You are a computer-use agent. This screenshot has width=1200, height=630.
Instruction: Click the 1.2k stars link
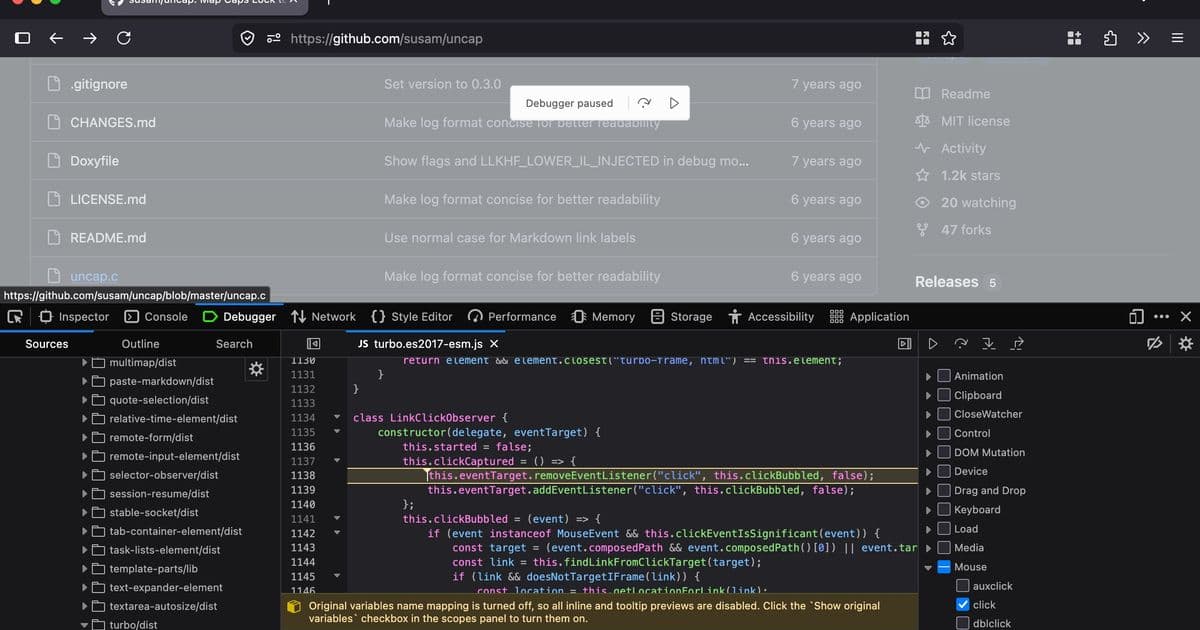(x=970, y=175)
